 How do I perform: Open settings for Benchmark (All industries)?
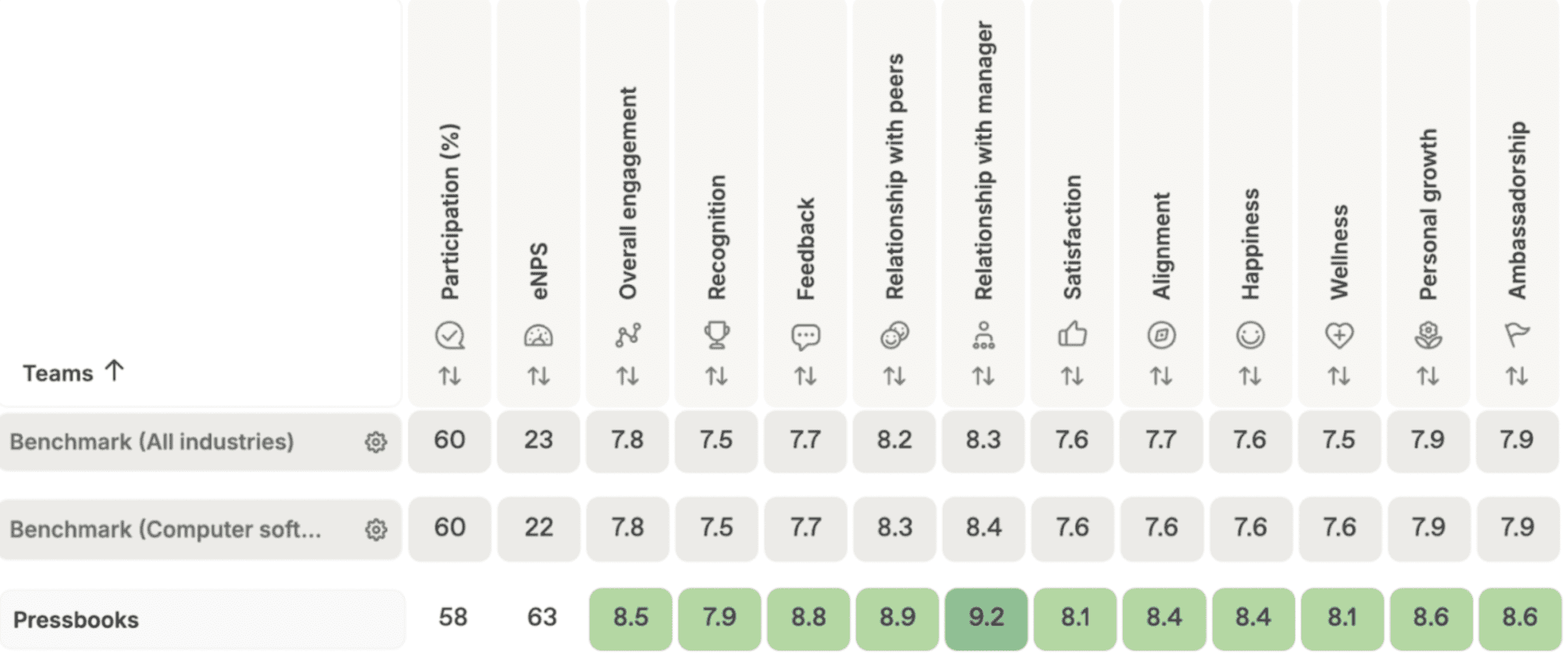coord(376,442)
